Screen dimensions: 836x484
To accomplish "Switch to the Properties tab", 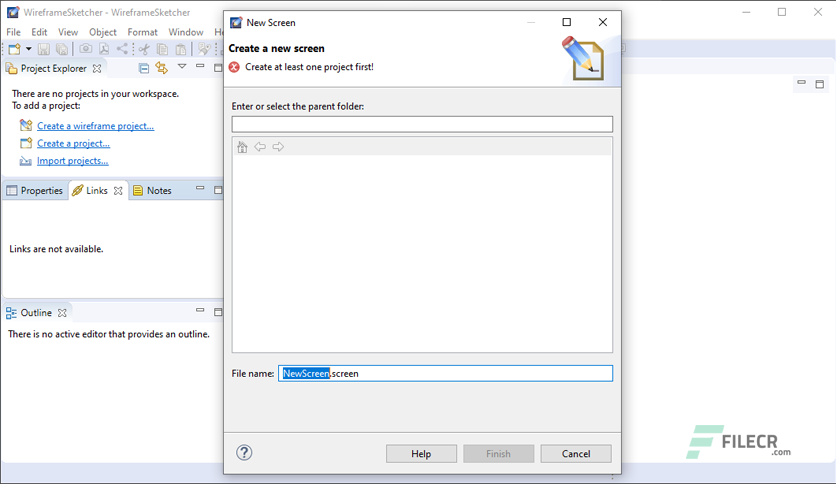I will pyautogui.click(x=35, y=190).
